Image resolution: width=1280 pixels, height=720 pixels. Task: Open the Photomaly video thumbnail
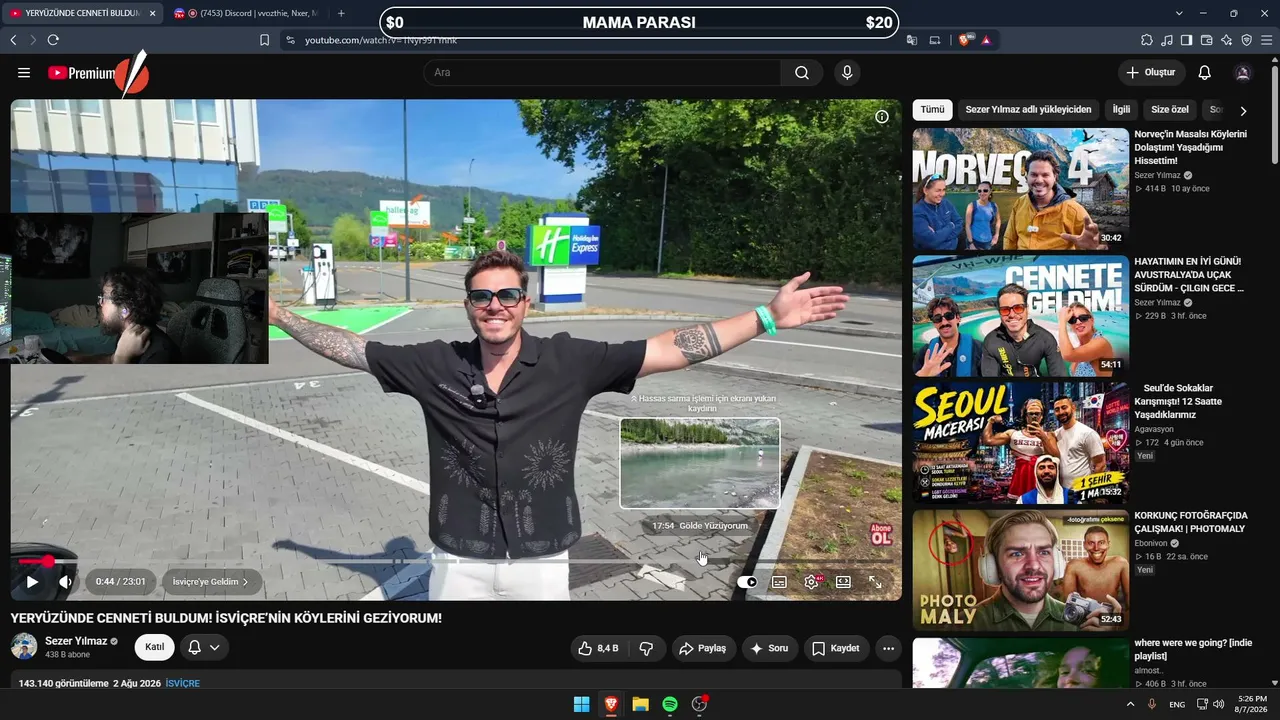(x=1021, y=570)
